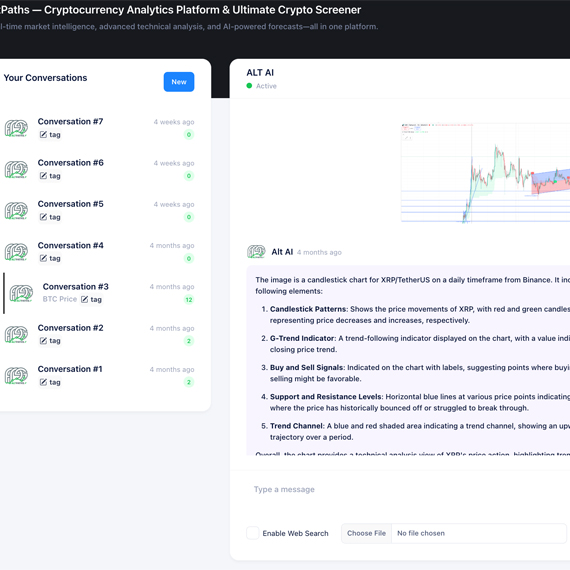This screenshot has height=570, width=570.
Task: Open Conversation #1 avatar icon
Action: (16, 376)
